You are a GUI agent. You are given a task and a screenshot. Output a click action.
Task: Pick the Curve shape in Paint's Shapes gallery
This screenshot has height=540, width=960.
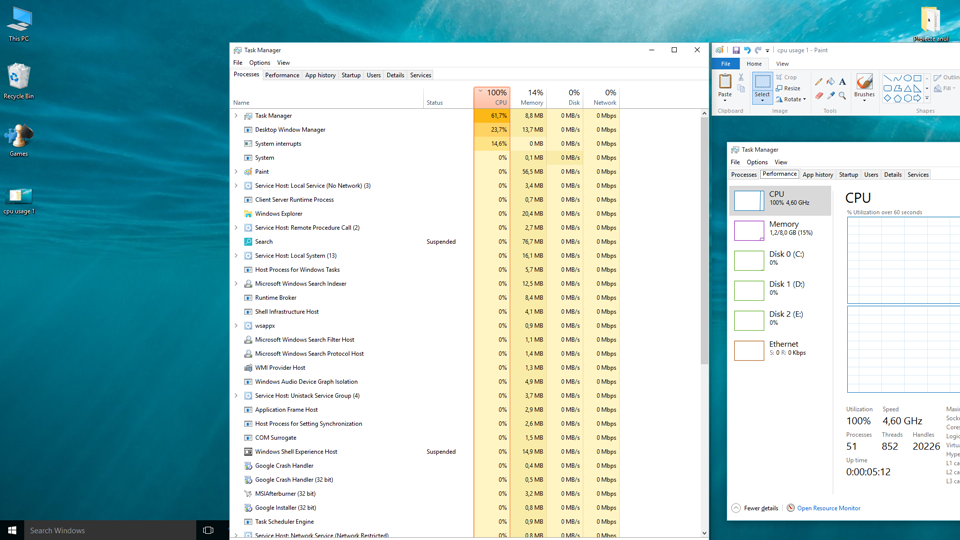point(898,78)
